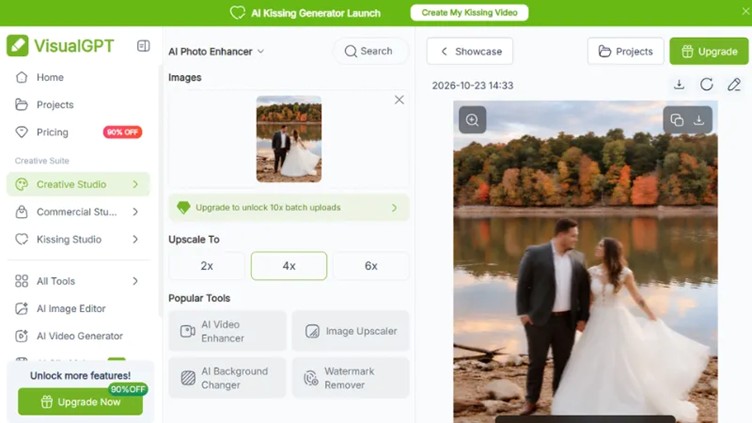Select 4x upscale option
The image size is (752, 423).
289,266
